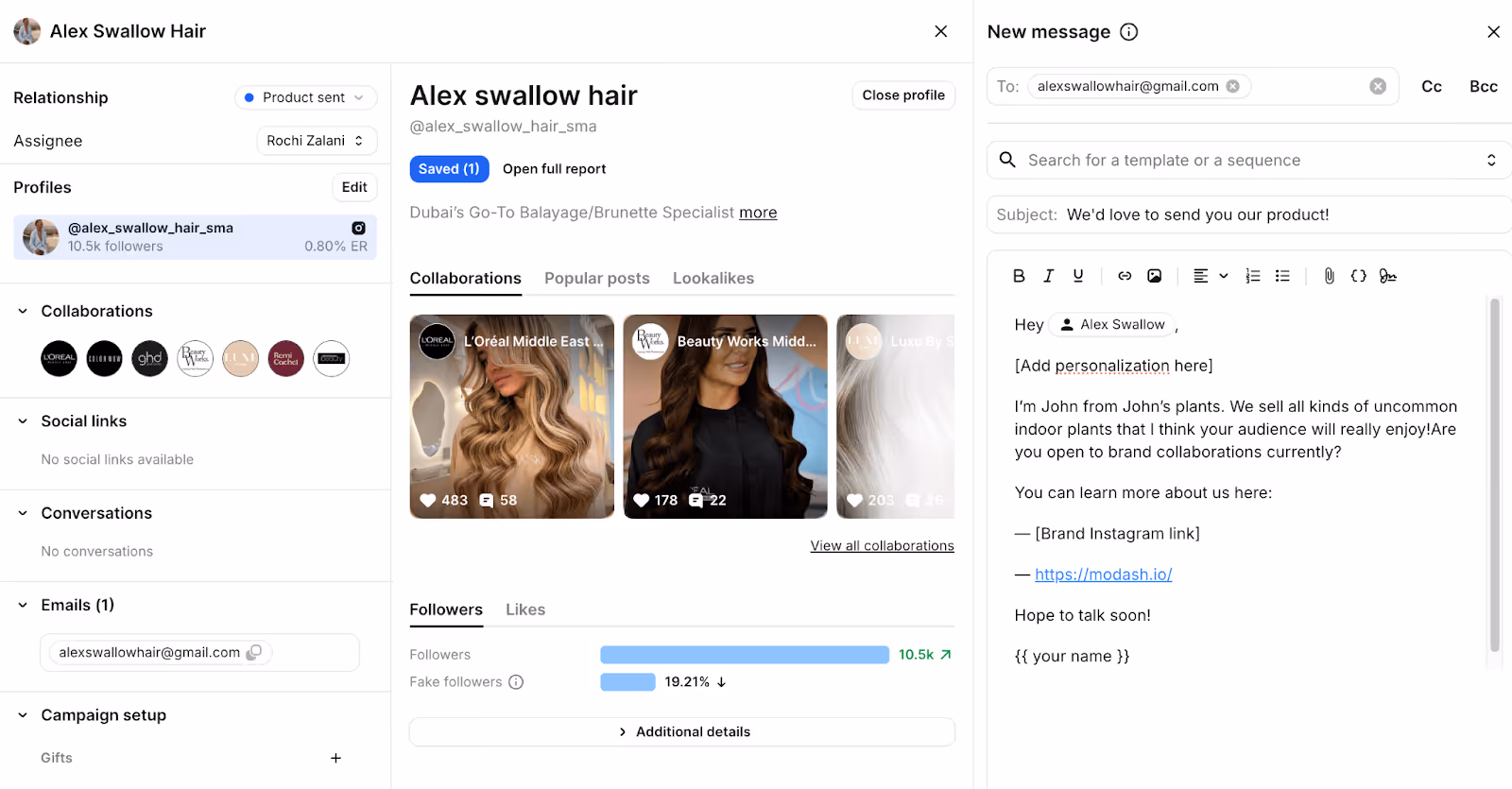Image resolution: width=1512 pixels, height=789 pixels.
Task: Collapse the Campaign setup section
Action: (x=23, y=715)
